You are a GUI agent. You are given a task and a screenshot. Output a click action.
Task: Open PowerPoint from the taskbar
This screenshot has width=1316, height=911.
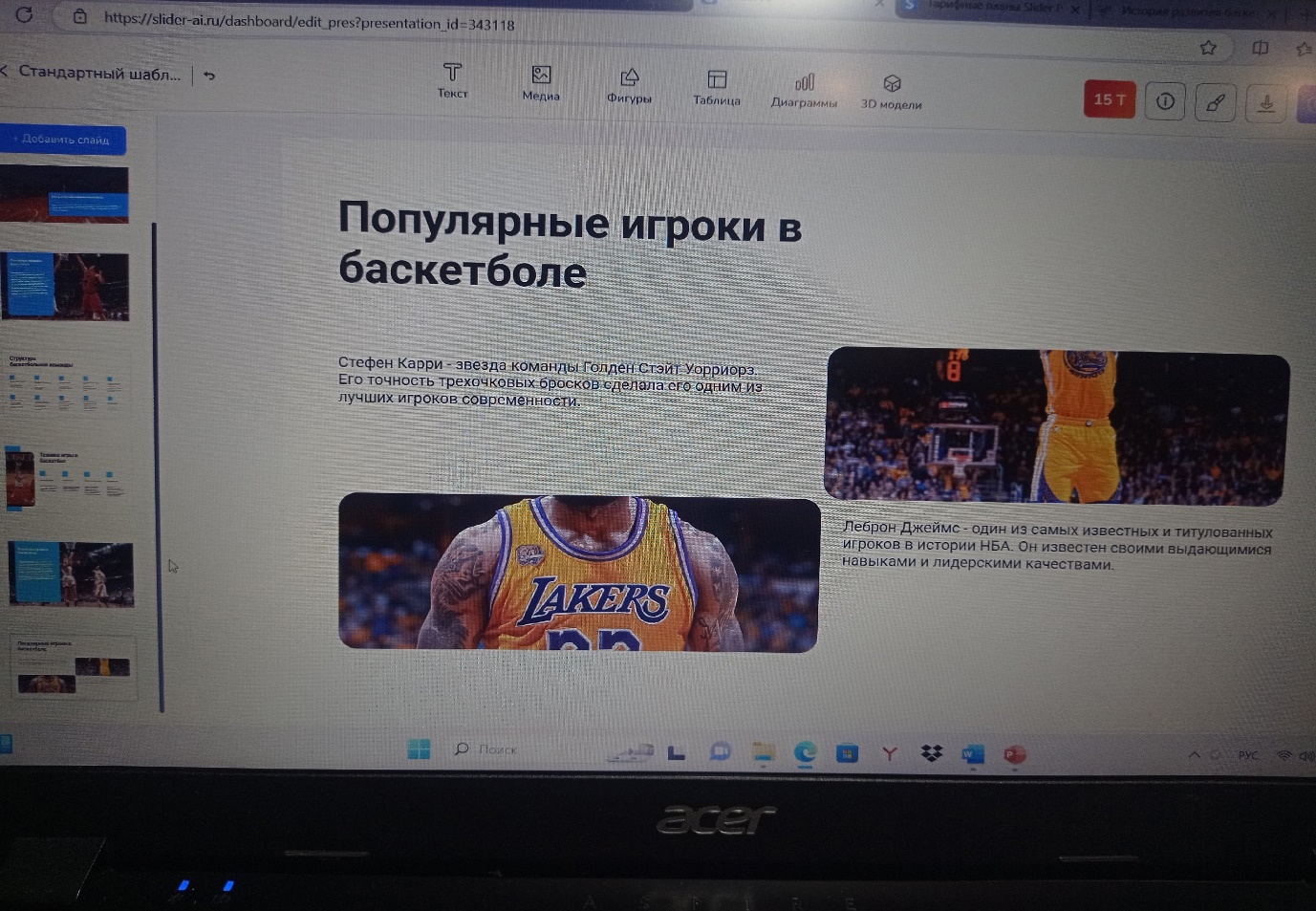click(x=1014, y=755)
